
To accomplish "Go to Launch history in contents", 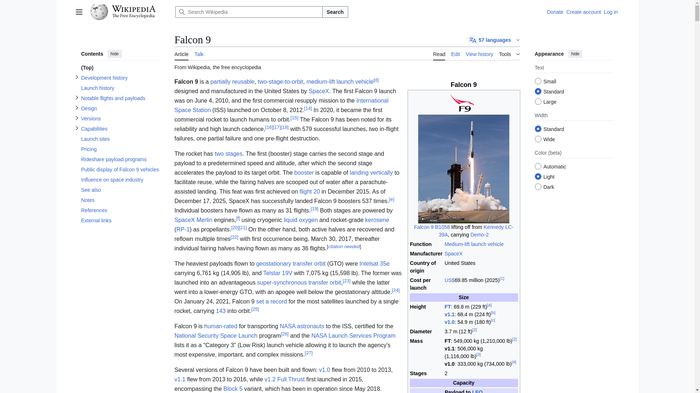I will coord(97,88).
